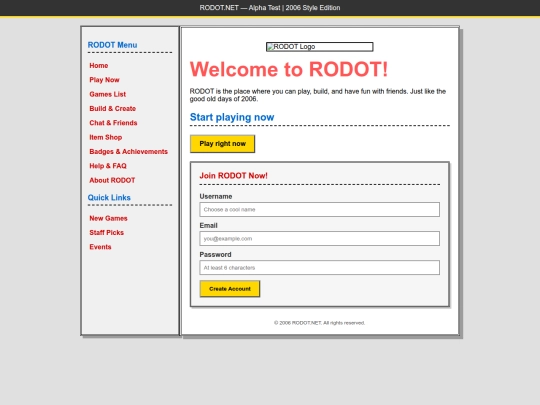Open the Home menu link

98,65
